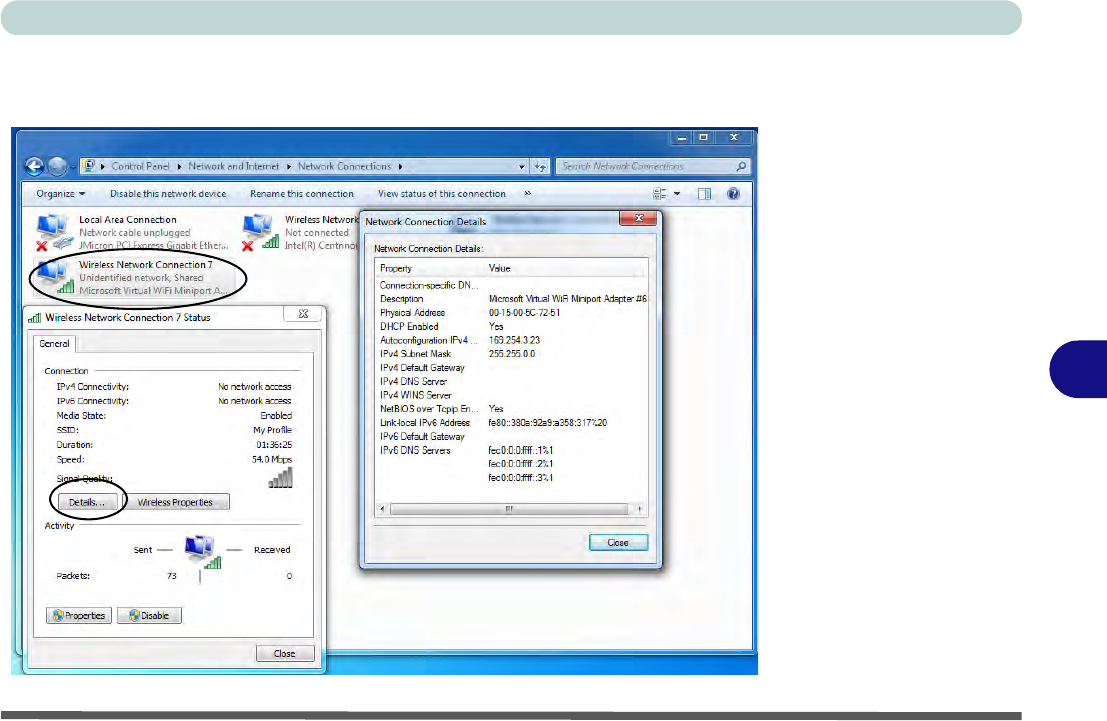Click Disable this network device
This screenshot has width=1107, height=721.
(x=168, y=193)
